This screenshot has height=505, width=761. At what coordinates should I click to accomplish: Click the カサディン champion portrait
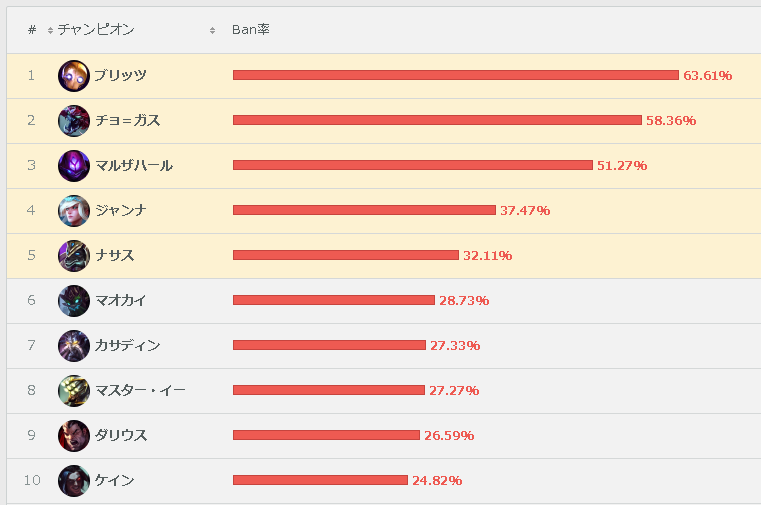(74, 346)
